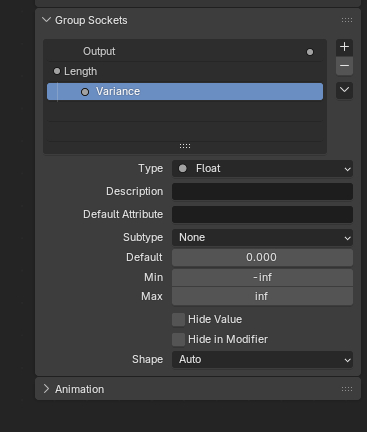Click the Default value 0.000 field
Viewport: 367px width, 432px height.
click(262, 257)
